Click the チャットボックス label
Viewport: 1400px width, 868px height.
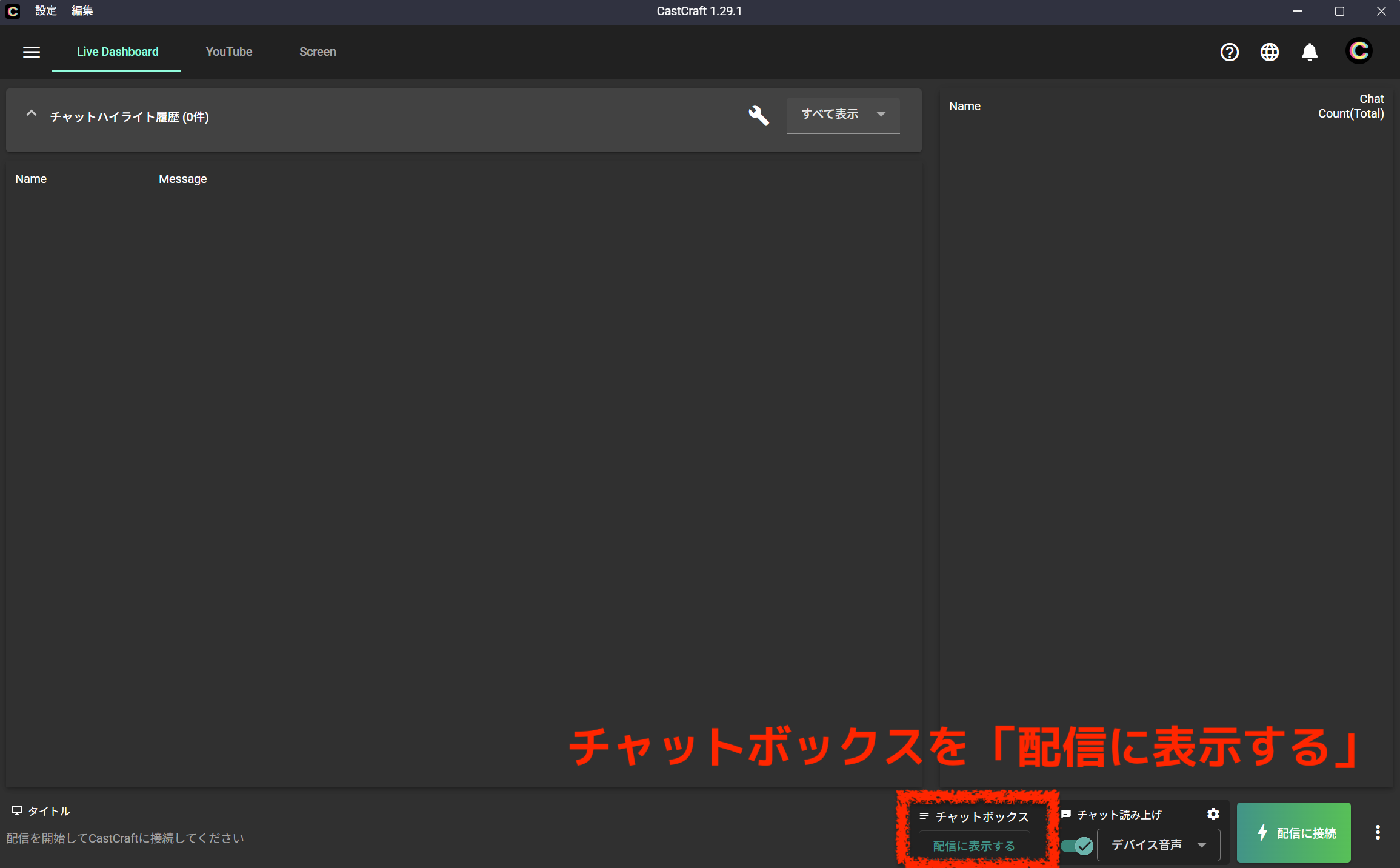(x=982, y=816)
